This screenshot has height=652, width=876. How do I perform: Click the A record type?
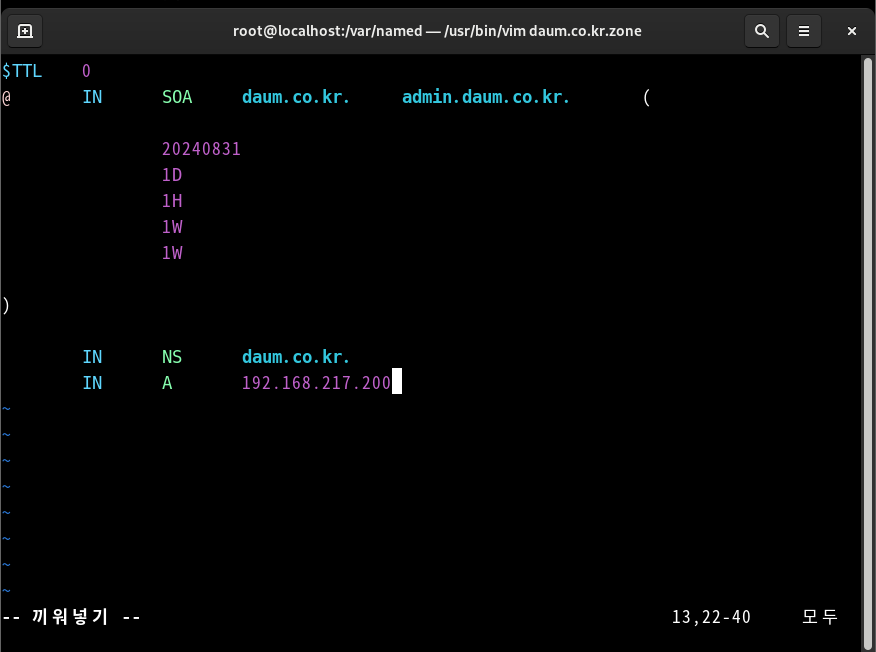(167, 383)
